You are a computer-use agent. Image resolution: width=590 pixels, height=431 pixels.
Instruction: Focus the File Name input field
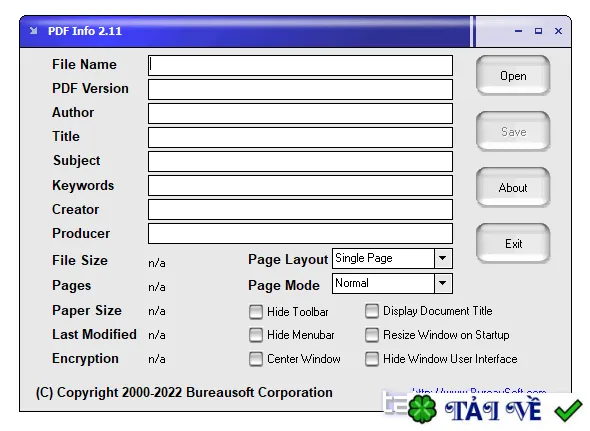tap(300, 65)
